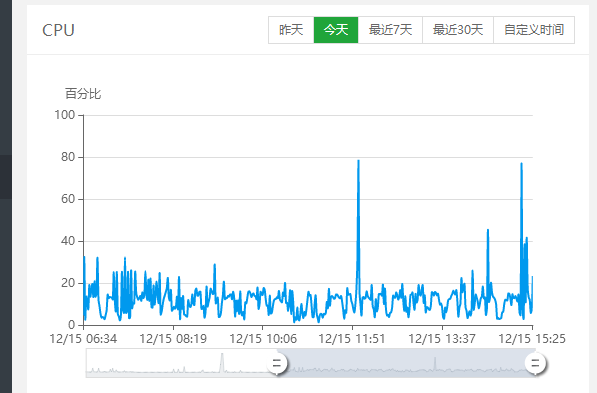Click the 100 y-axis value
Screen dimensions: 597x393
click(x=64, y=115)
